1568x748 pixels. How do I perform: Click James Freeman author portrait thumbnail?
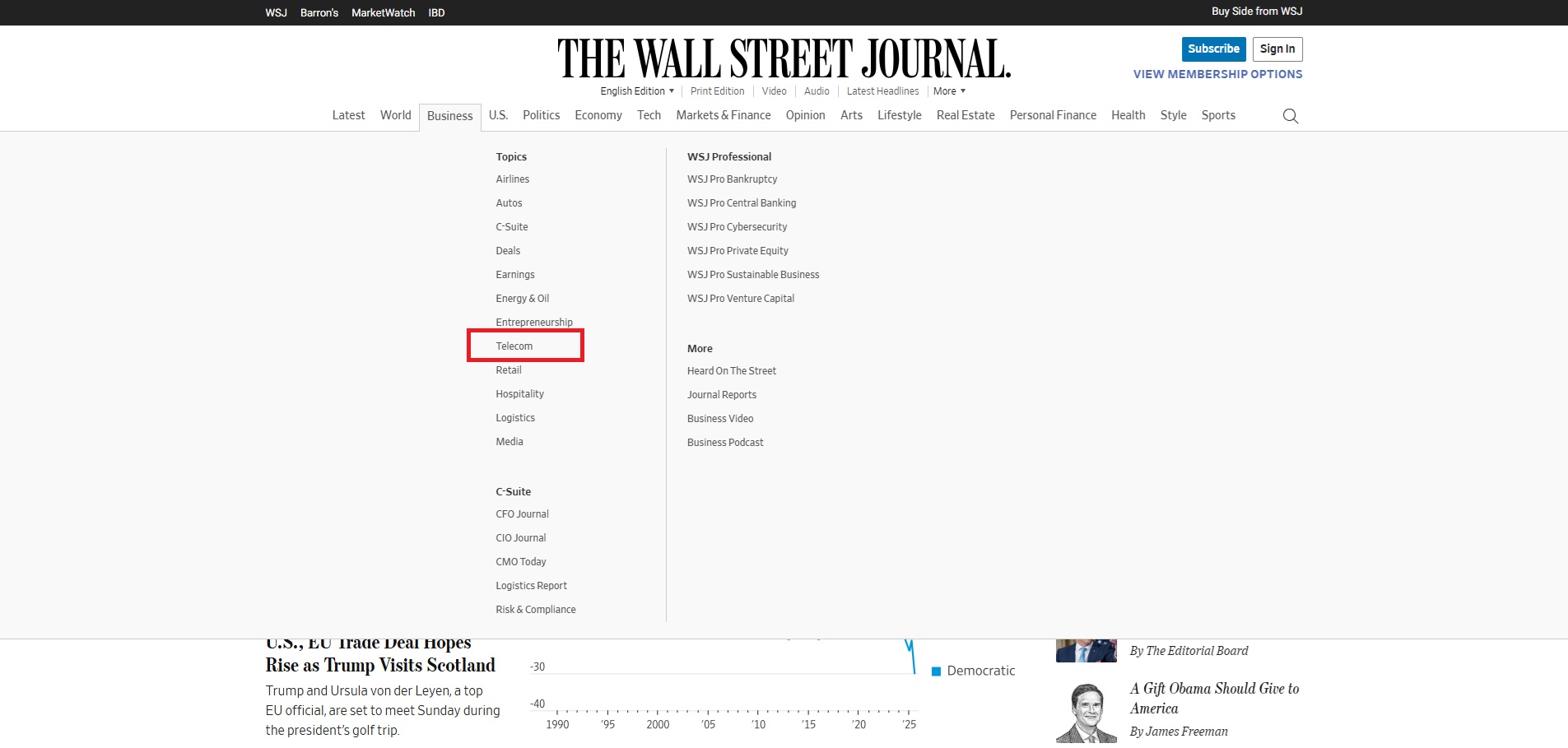pos(1086,713)
